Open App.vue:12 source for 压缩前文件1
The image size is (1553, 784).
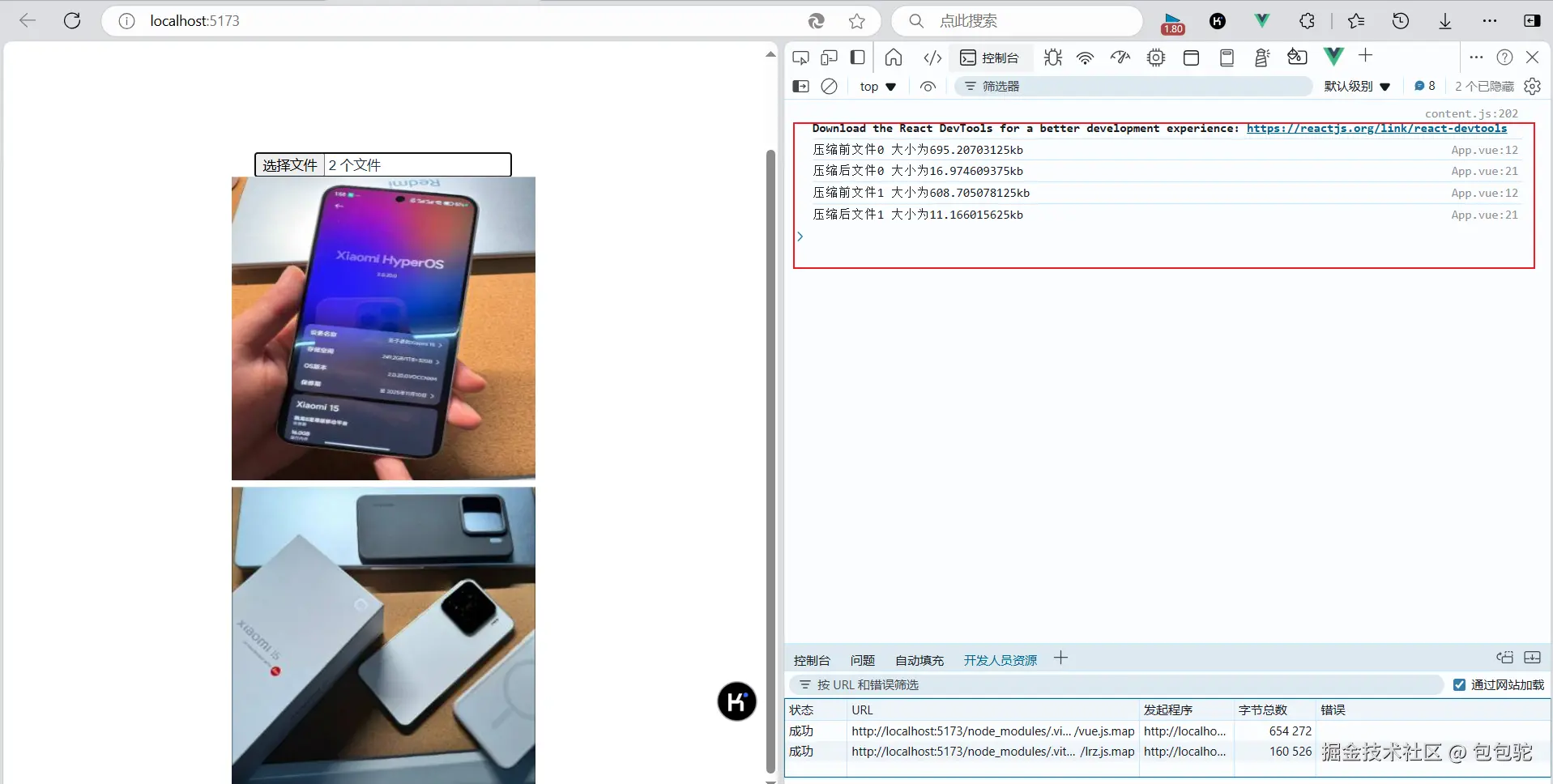tap(1484, 193)
